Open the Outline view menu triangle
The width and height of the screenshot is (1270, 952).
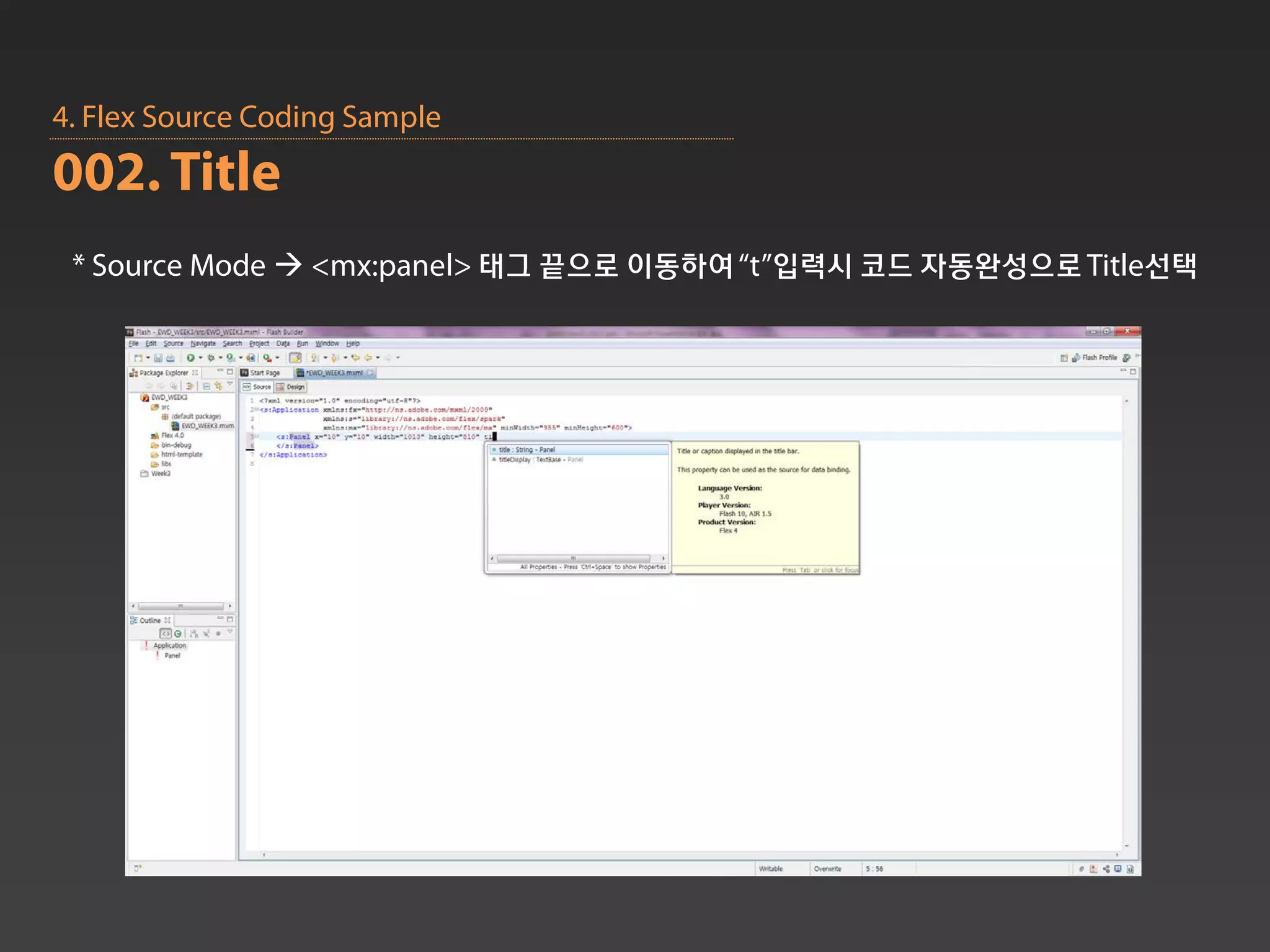(x=230, y=631)
